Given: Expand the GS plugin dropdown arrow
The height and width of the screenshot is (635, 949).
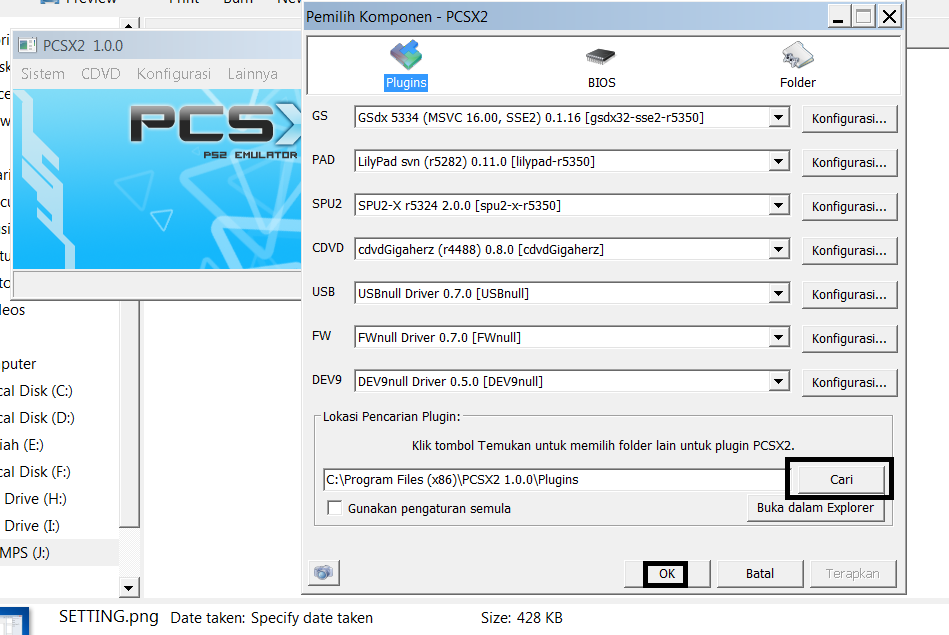Looking at the screenshot, I should (779, 117).
